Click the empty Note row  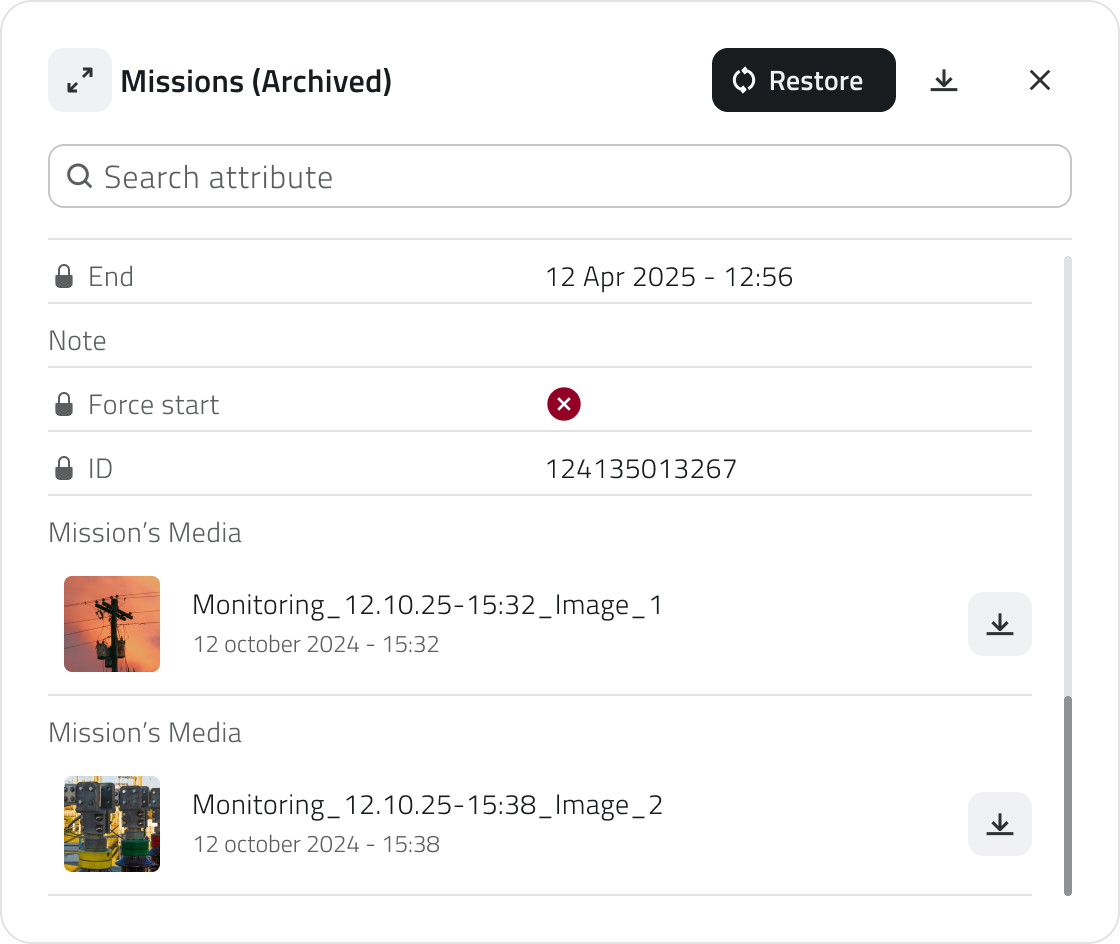click(x=540, y=341)
